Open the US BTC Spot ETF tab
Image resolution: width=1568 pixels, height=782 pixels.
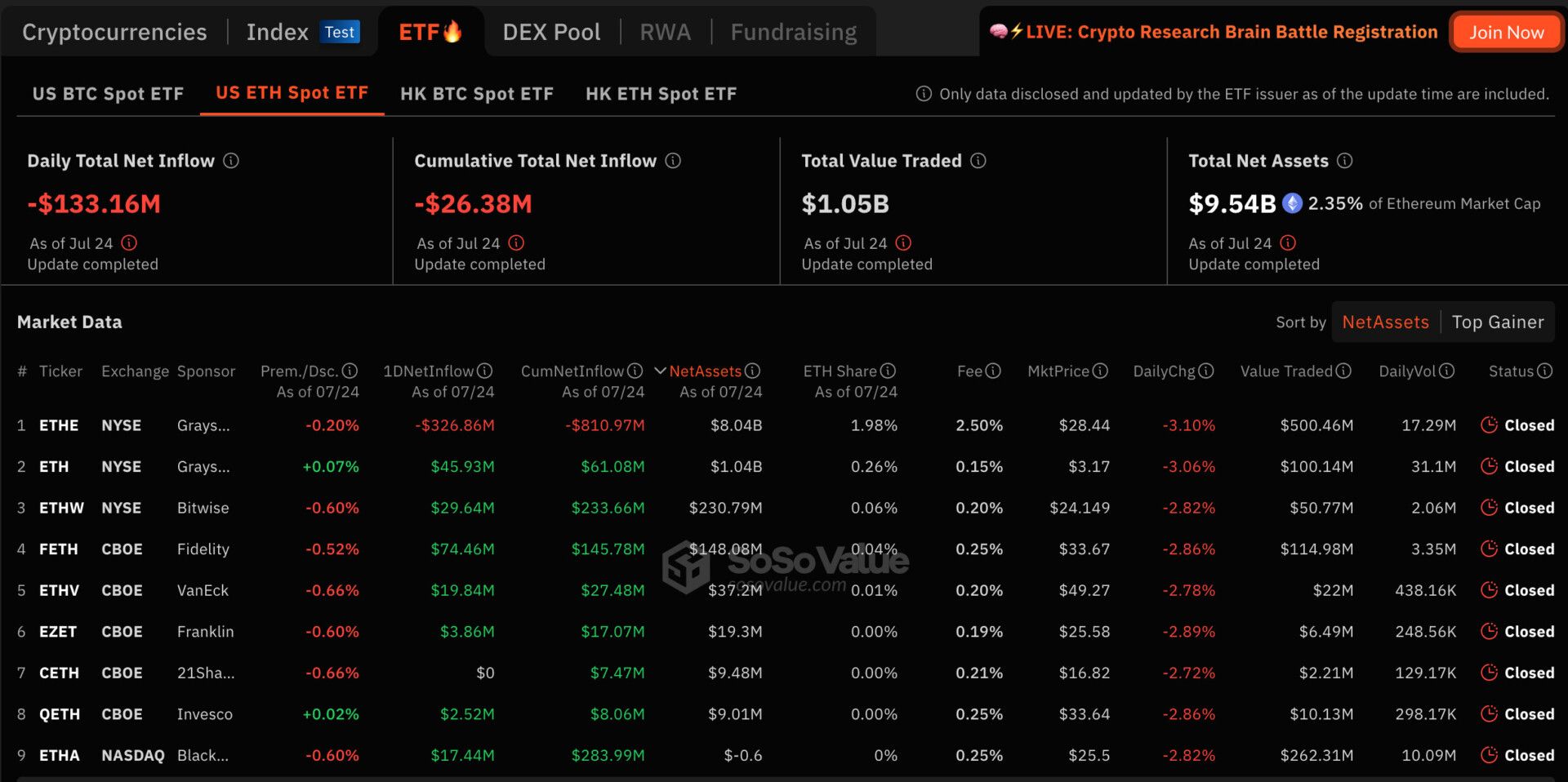coord(108,94)
